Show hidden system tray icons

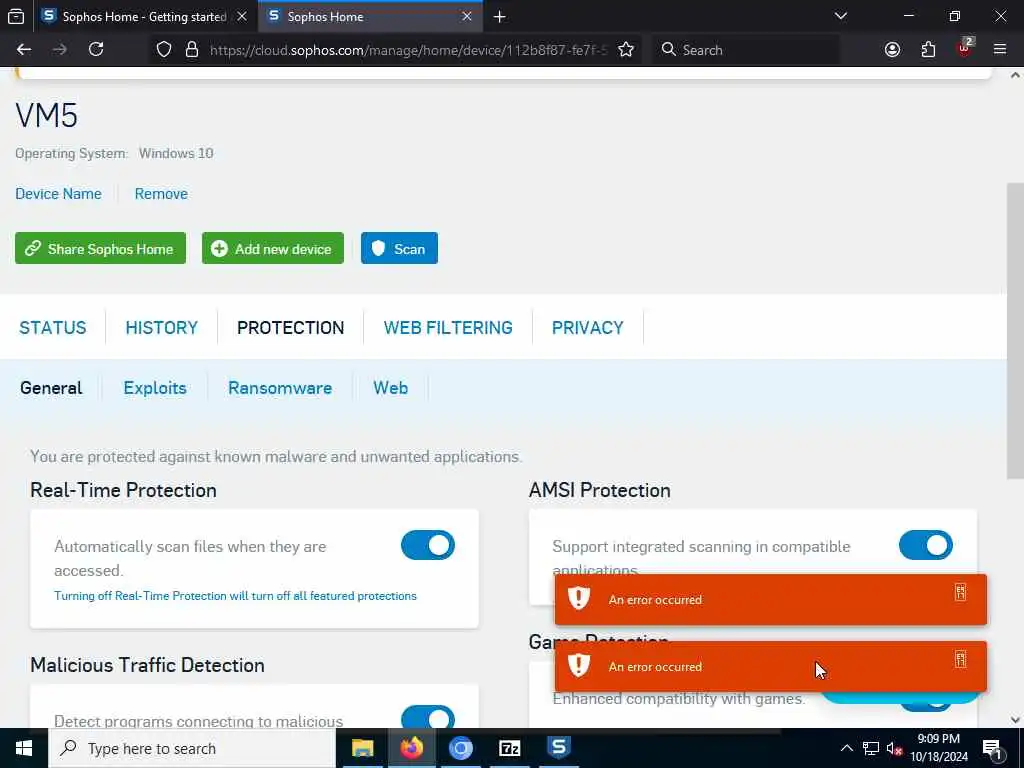tap(846, 748)
